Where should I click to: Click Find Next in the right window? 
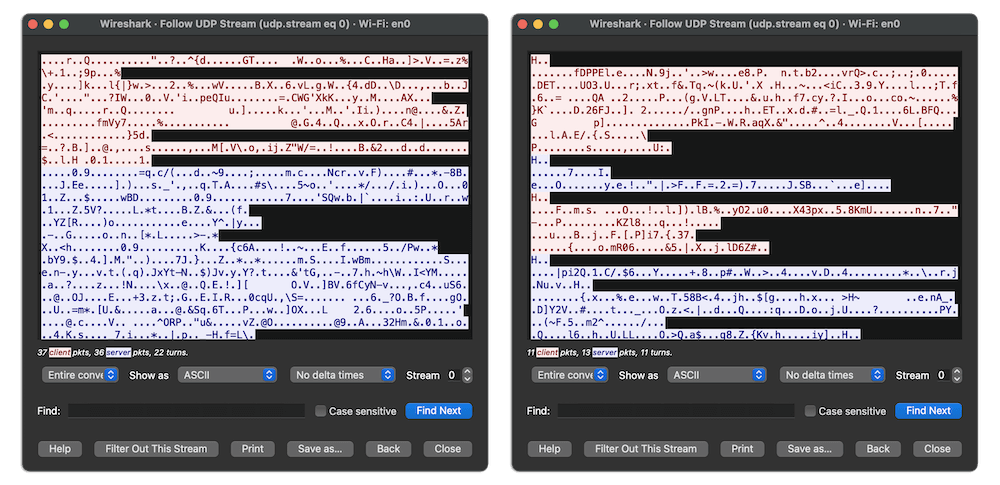(x=929, y=411)
